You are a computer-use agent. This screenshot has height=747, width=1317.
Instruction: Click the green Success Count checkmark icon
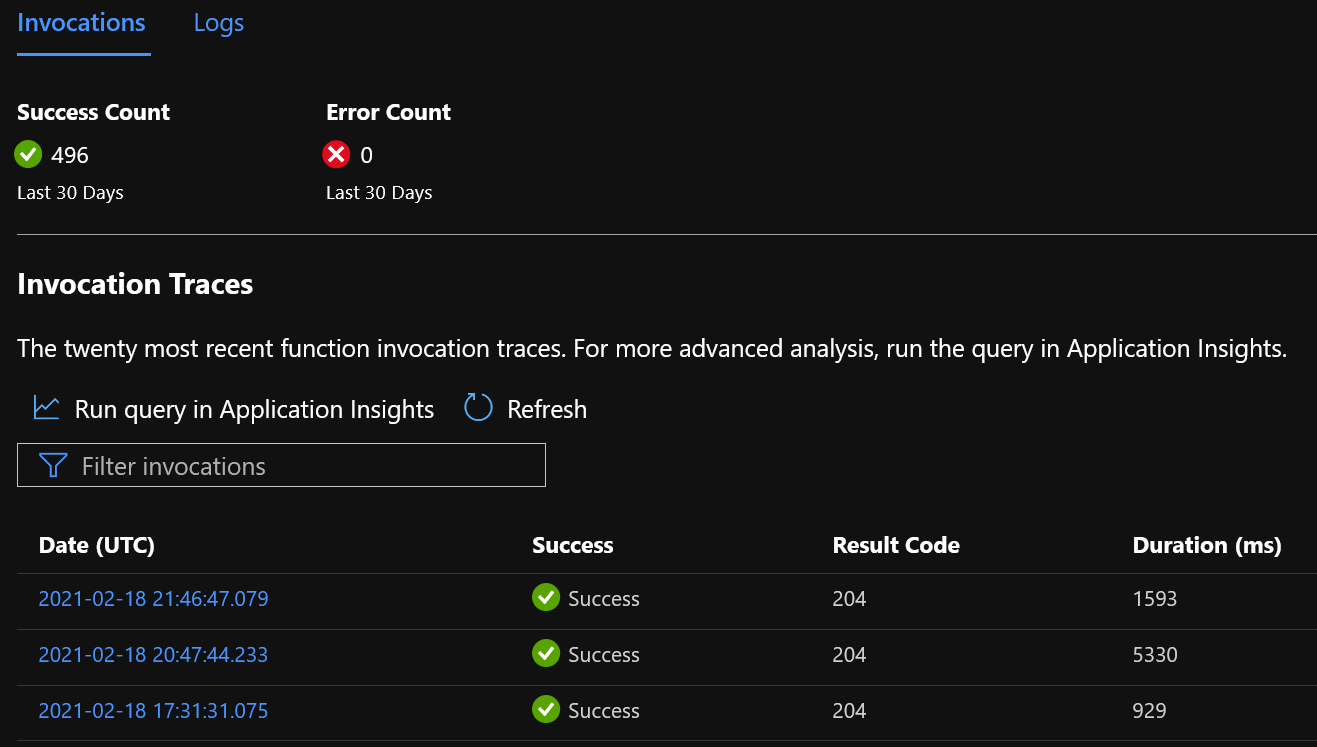29,154
